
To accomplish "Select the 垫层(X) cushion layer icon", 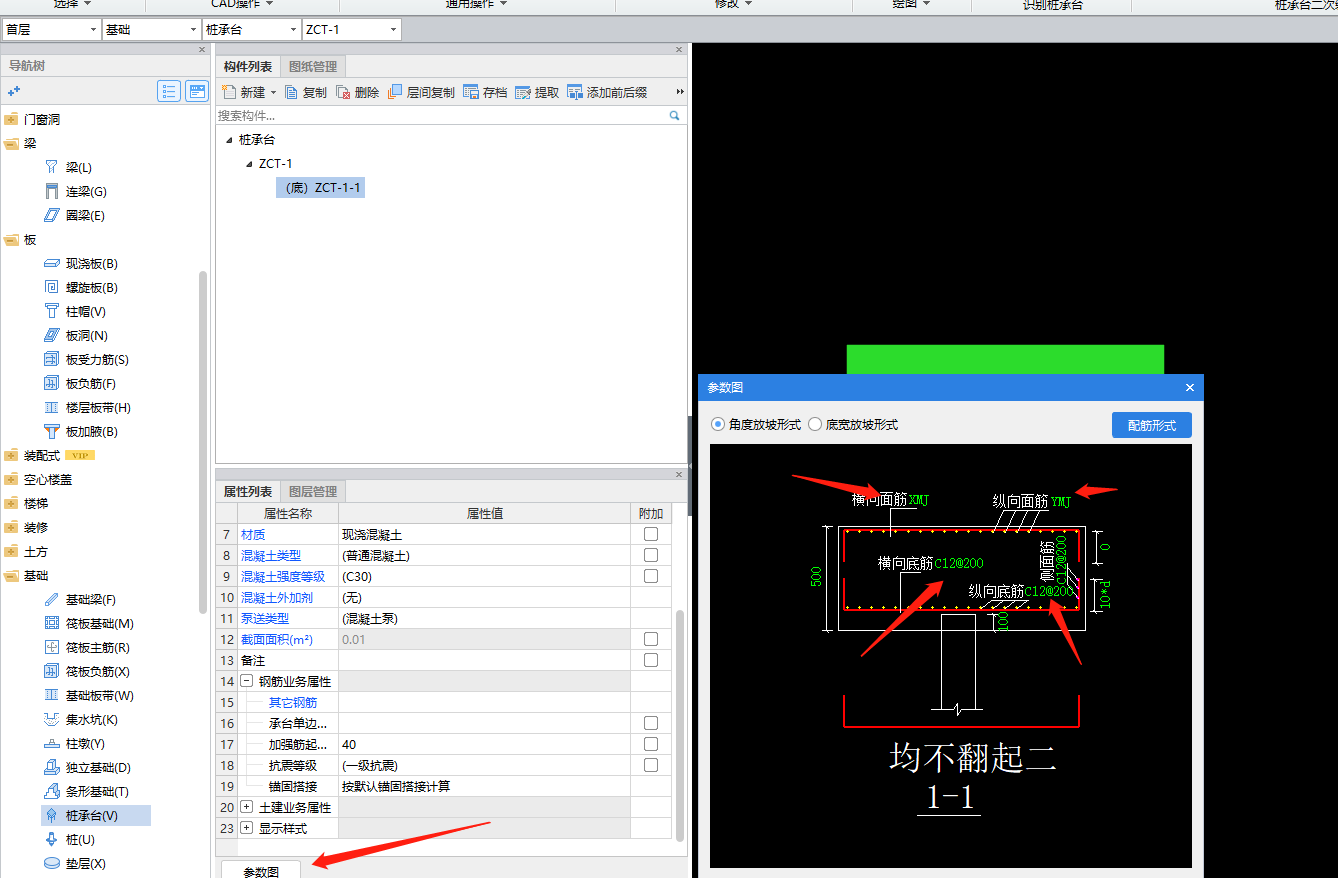I will click(52, 863).
